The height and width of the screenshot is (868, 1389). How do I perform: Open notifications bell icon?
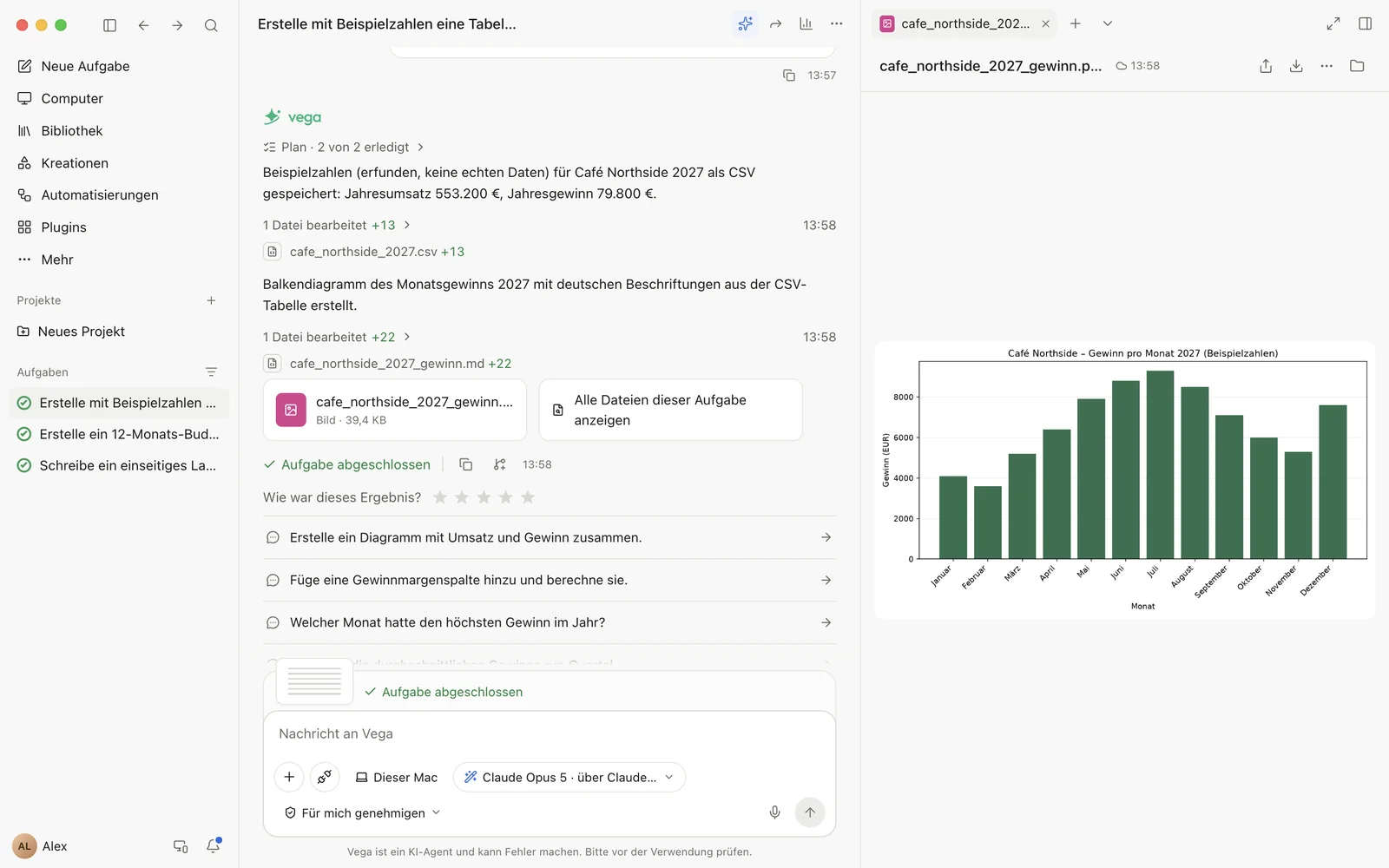coord(214,845)
